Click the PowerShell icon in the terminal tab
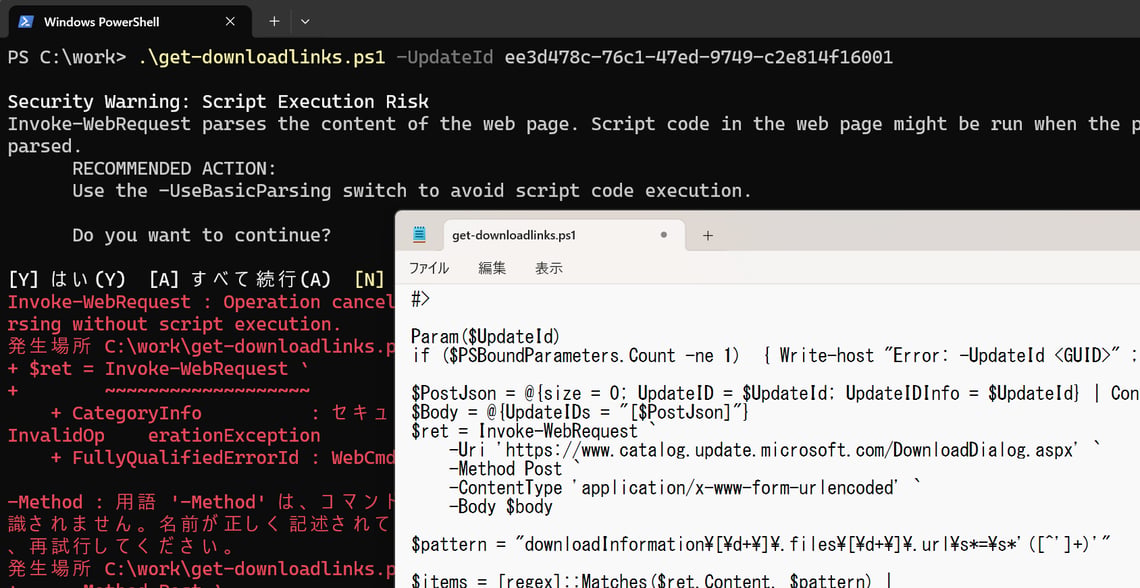Viewport: 1140px width, 588px height. 25,22
